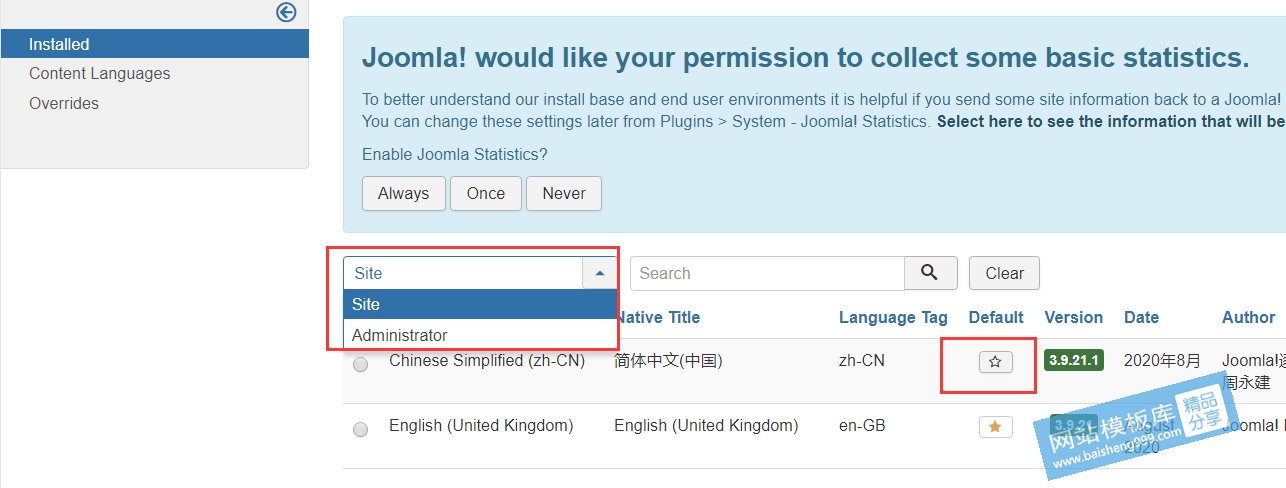Sort by Native Title column header
The width and height of the screenshot is (1286, 488).
pyautogui.click(x=657, y=317)
